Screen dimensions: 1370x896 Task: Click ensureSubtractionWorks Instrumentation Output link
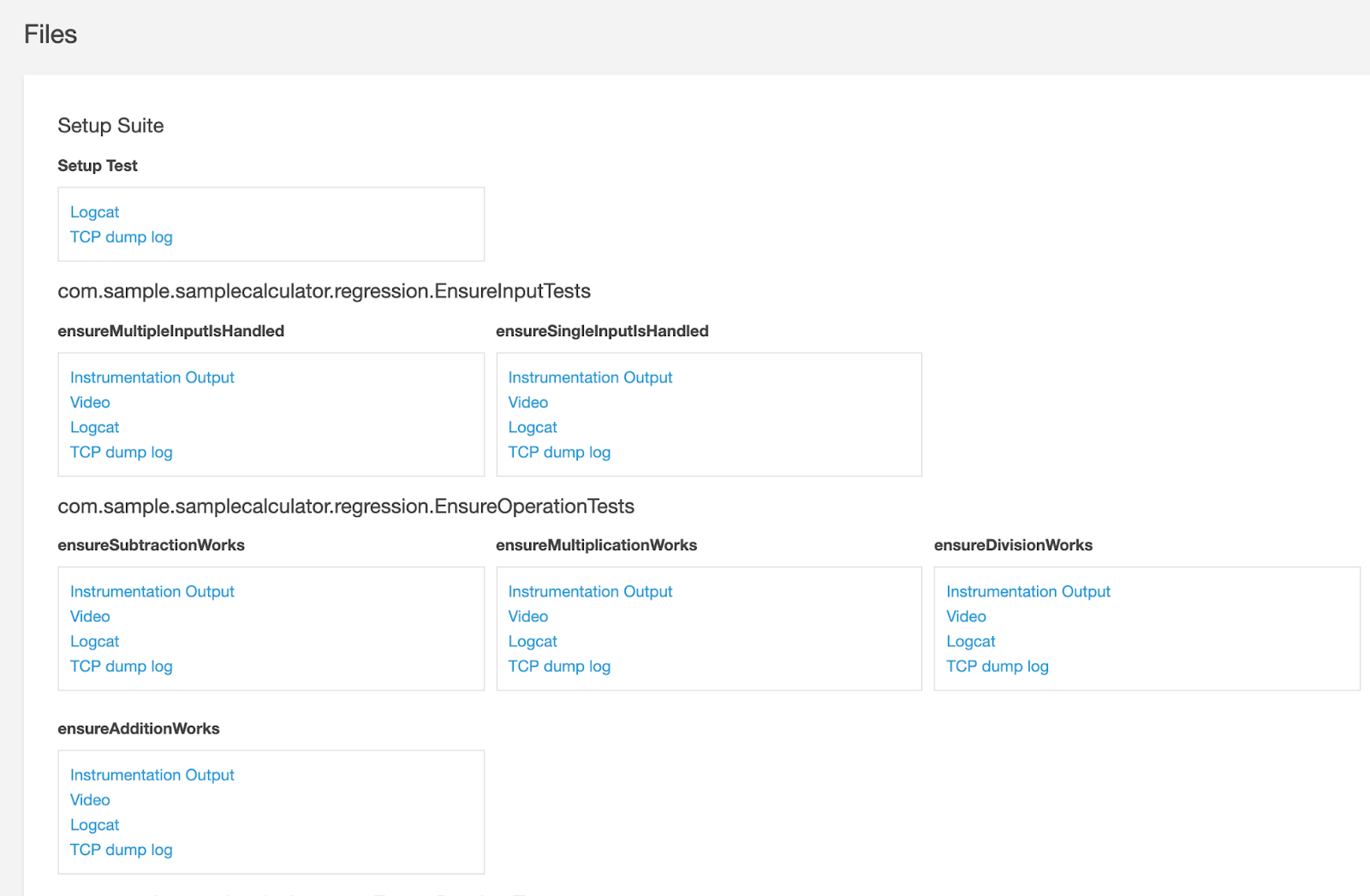click(152, 591)
